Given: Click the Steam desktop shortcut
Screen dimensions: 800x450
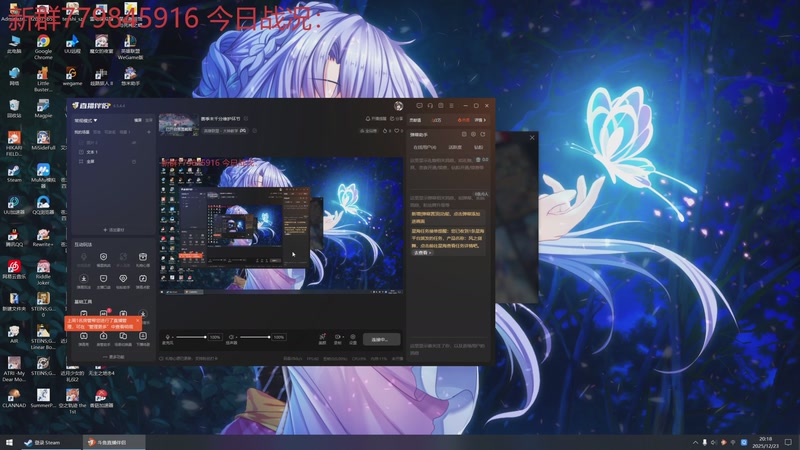Looking at the screenshot, I should [14, 174].
